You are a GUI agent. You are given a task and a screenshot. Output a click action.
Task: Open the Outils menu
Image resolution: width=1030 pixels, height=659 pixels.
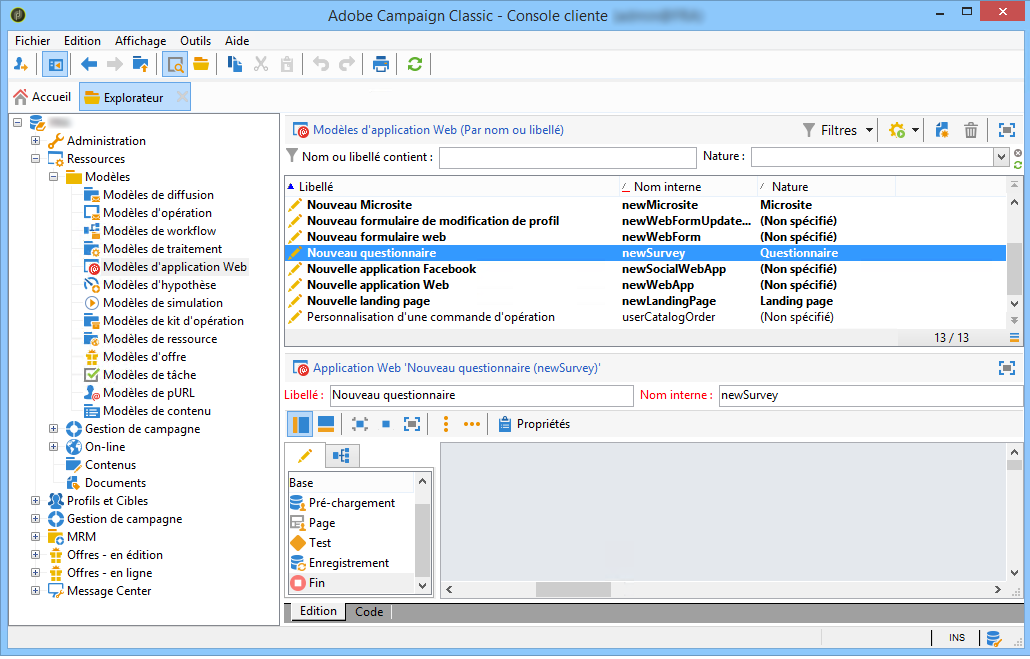[196, 41]
